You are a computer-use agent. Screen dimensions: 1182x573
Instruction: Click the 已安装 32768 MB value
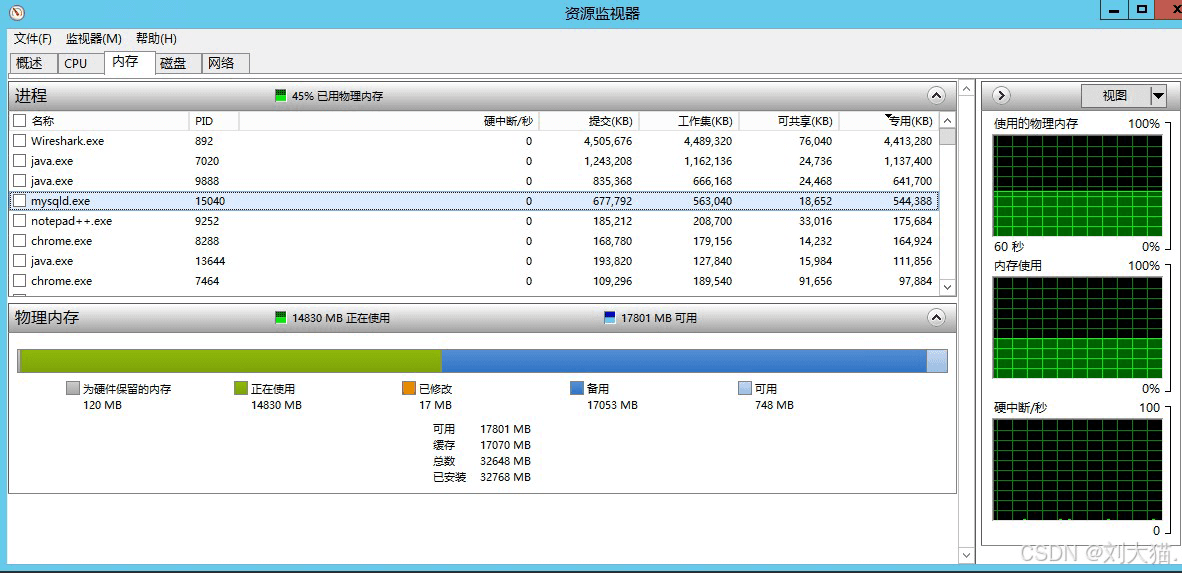point(505,476)
